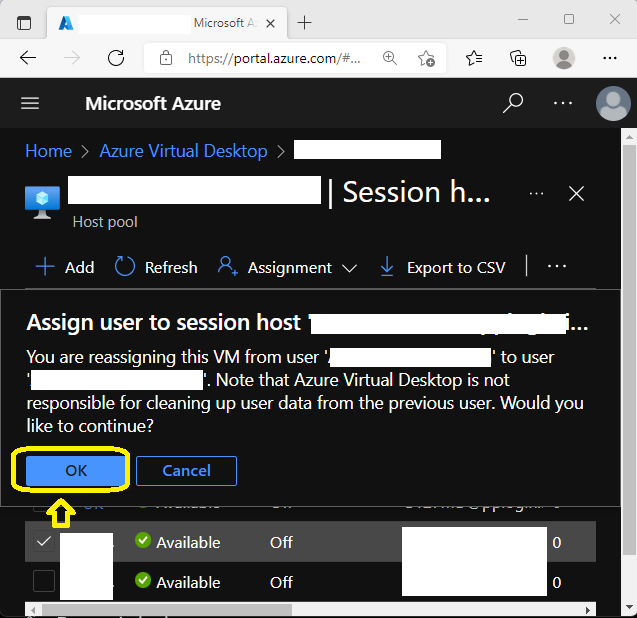Add this page to favorites
This screenshot has height=618, width=637.
tap(426, 59)
